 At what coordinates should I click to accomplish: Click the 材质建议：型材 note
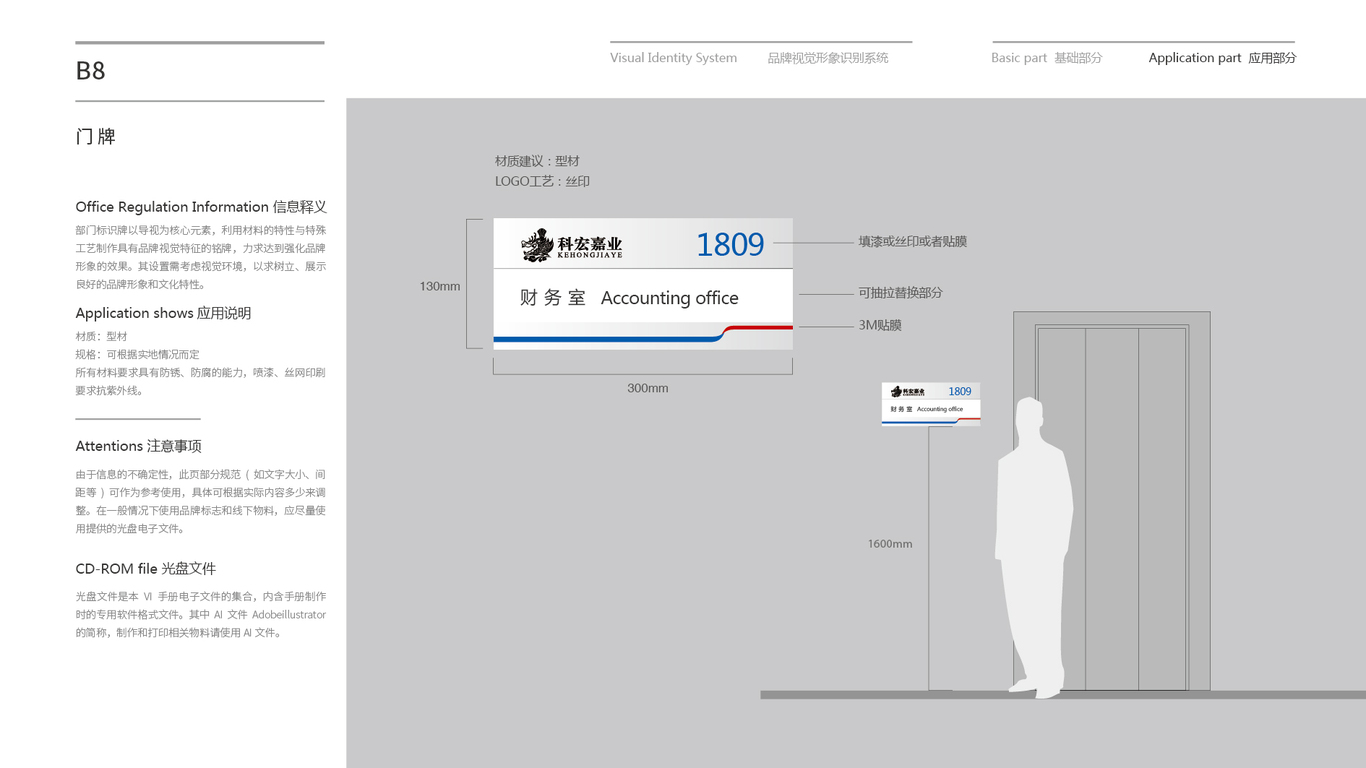coord(537,161)
